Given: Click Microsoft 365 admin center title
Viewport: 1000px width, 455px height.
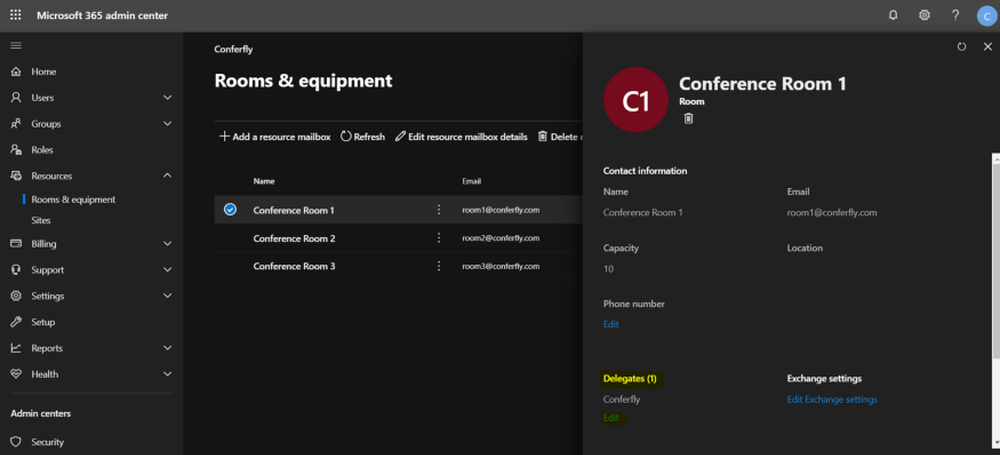Looking at the screenshot, I should coord(102,15).
